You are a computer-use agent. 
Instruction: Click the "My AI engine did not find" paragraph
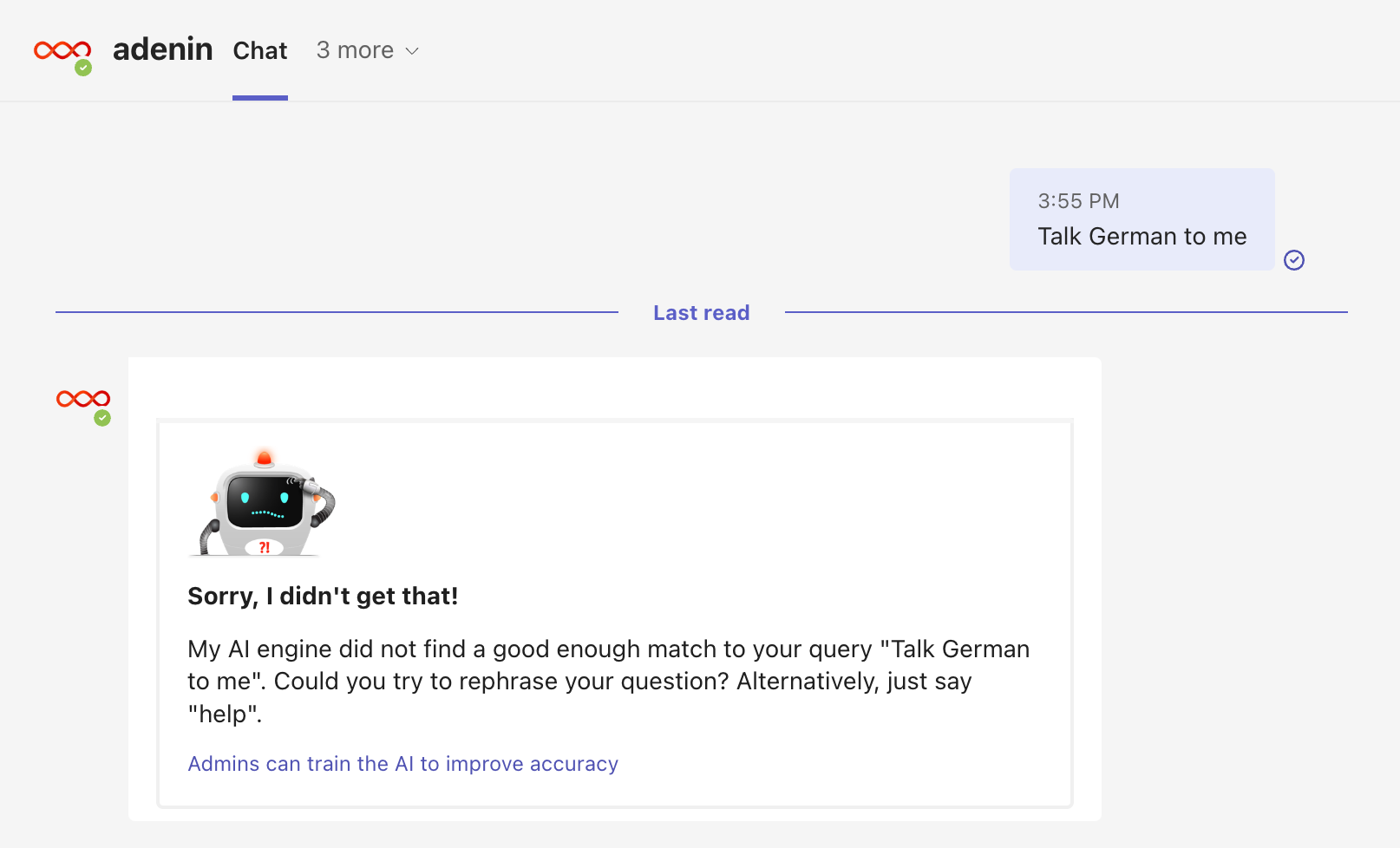[x=607, y=682]
